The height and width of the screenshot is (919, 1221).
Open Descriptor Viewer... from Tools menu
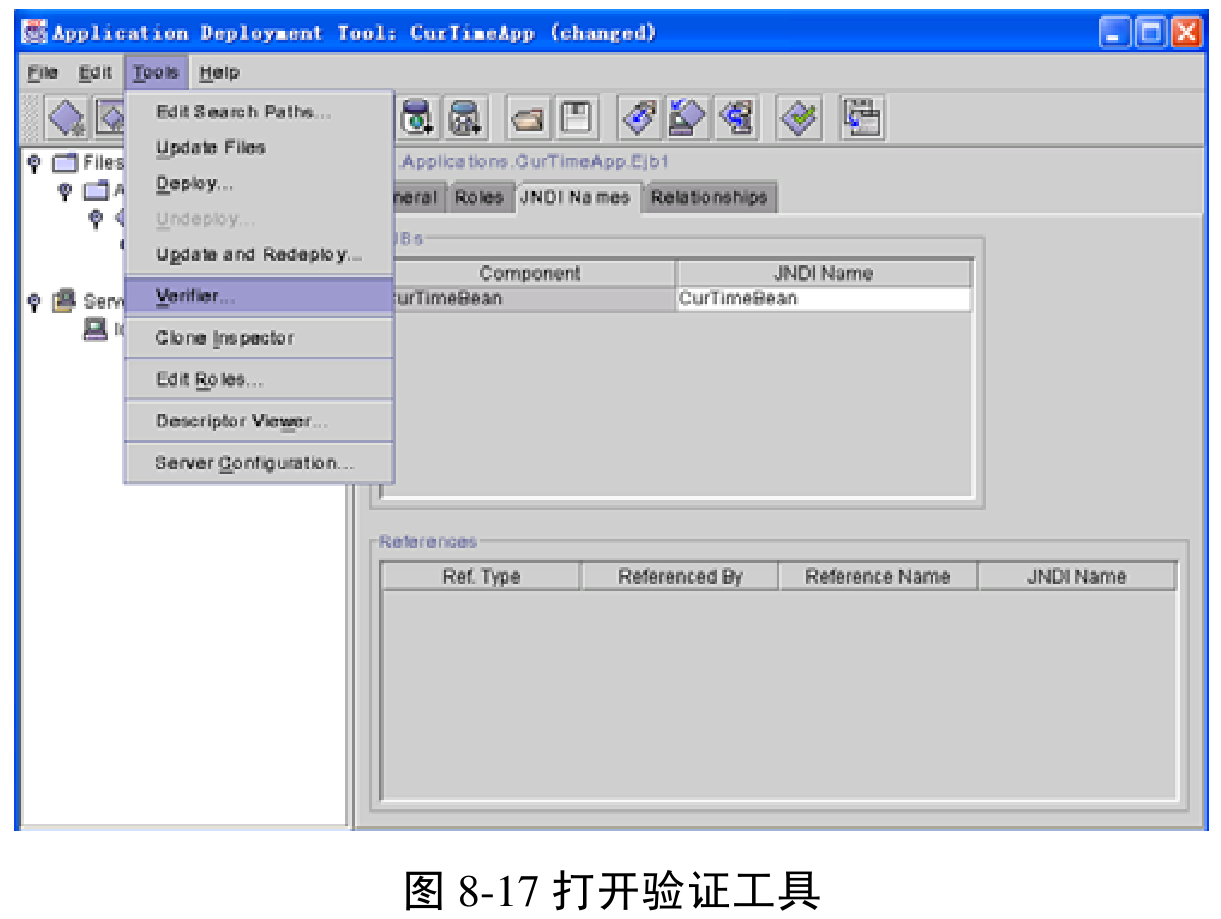tap(259, 421)
